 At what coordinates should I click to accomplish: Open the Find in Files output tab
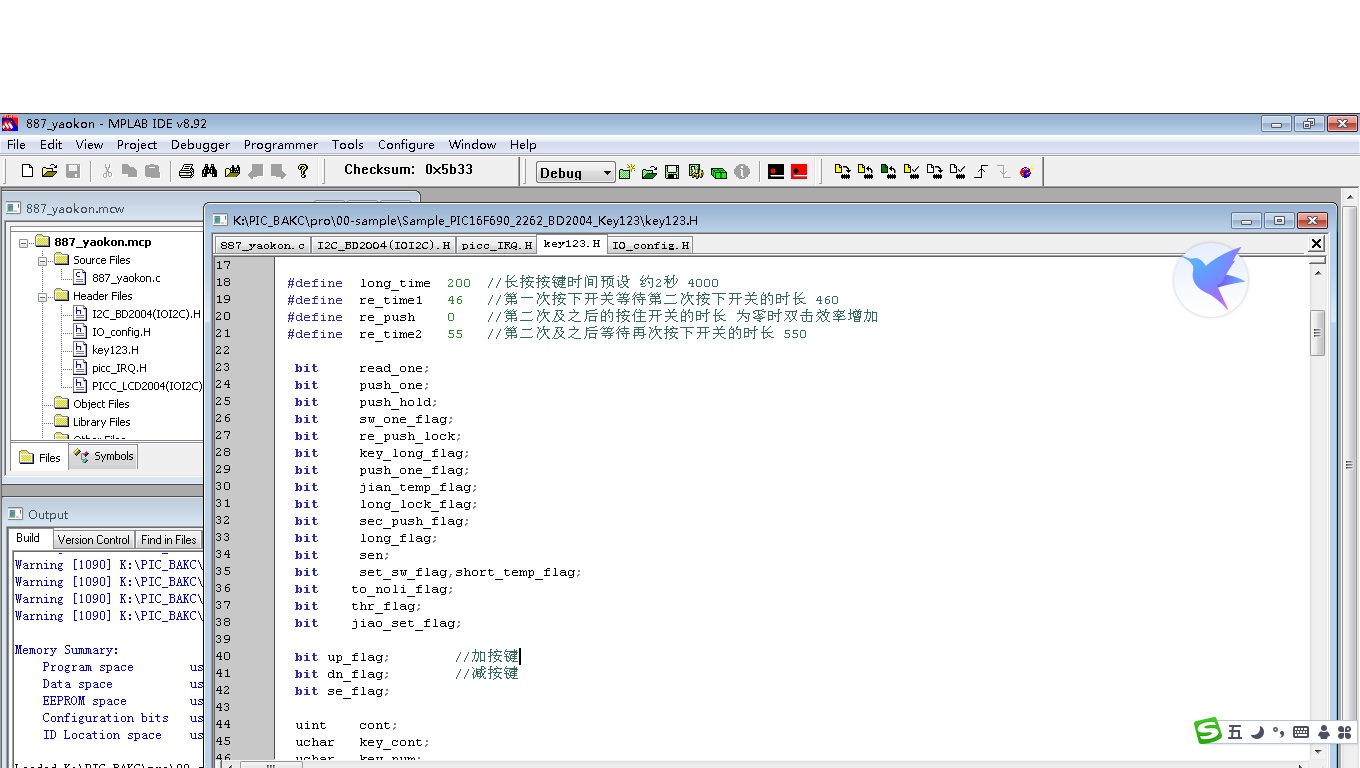tap(168, 540)
